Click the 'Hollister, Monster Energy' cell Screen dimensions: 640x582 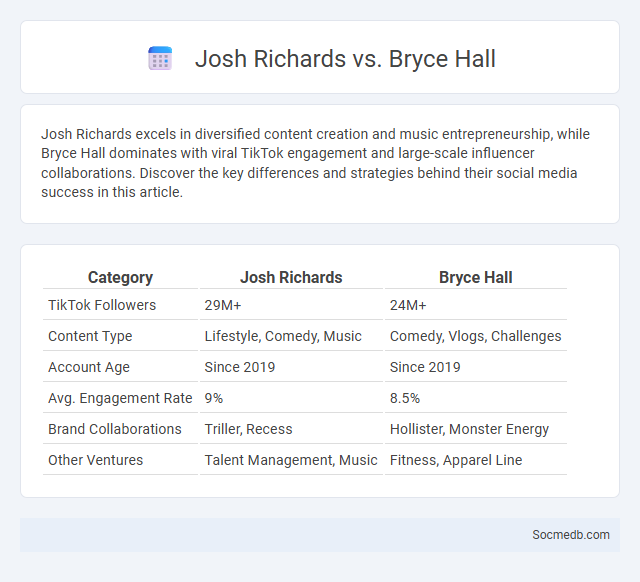coord(469,429)
